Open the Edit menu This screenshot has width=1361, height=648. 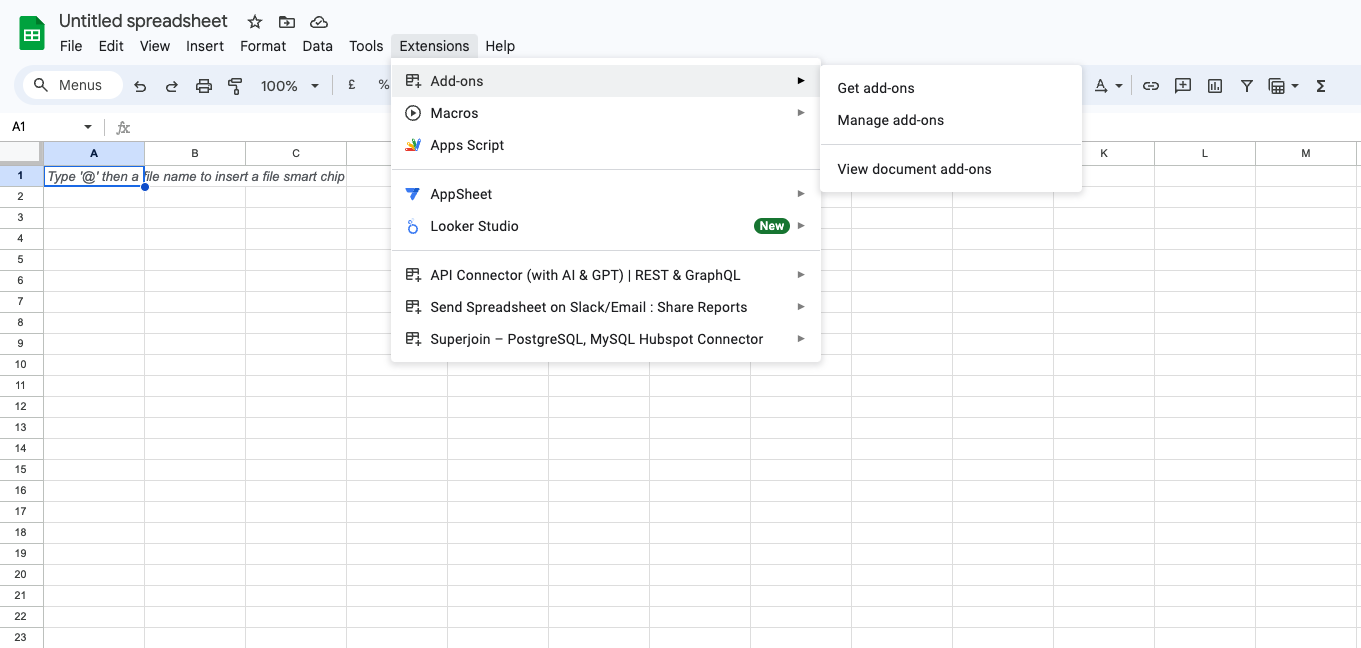pyautogui.click(x=111, y=46)
